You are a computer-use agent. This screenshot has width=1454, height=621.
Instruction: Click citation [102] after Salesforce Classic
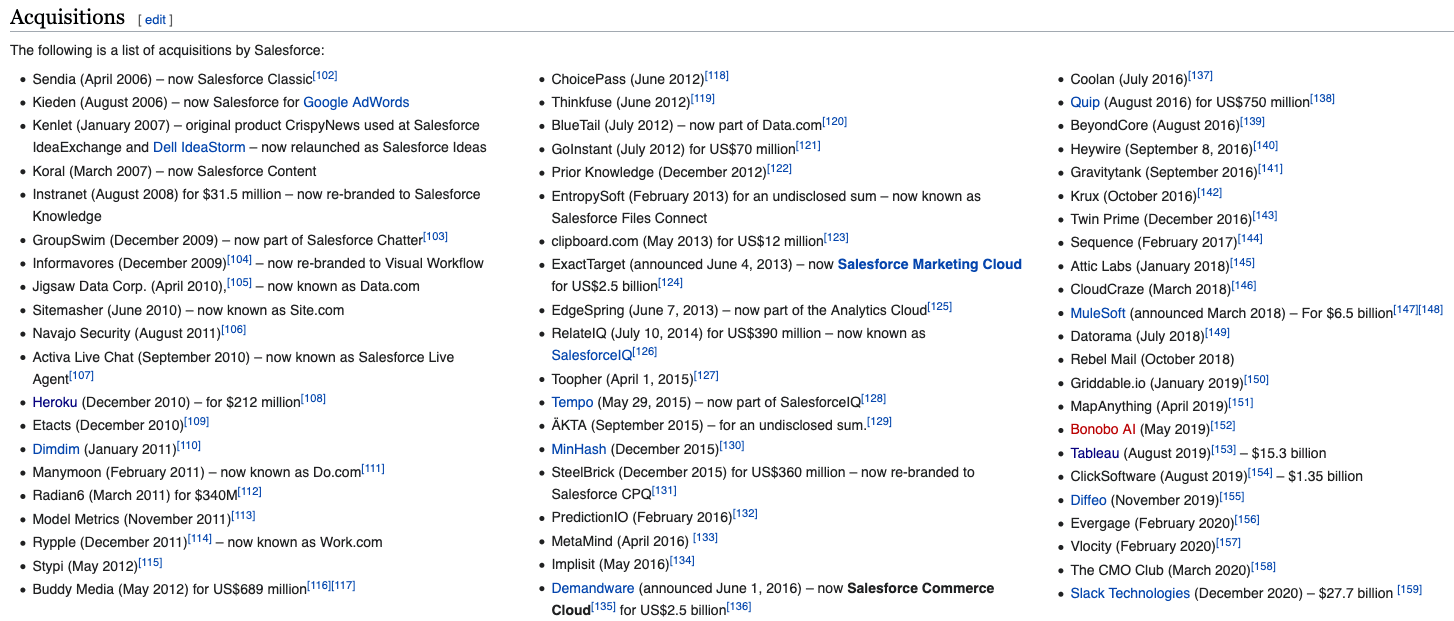(325, 75)
